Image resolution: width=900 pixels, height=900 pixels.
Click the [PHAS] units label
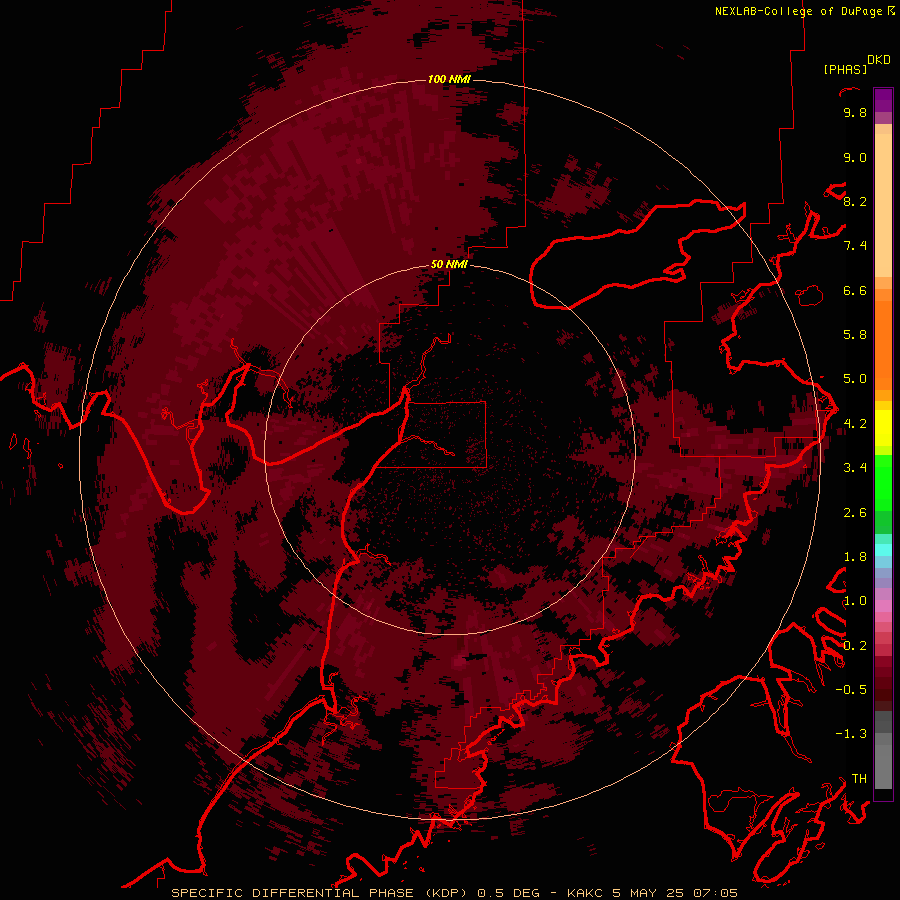pos(845,70)
